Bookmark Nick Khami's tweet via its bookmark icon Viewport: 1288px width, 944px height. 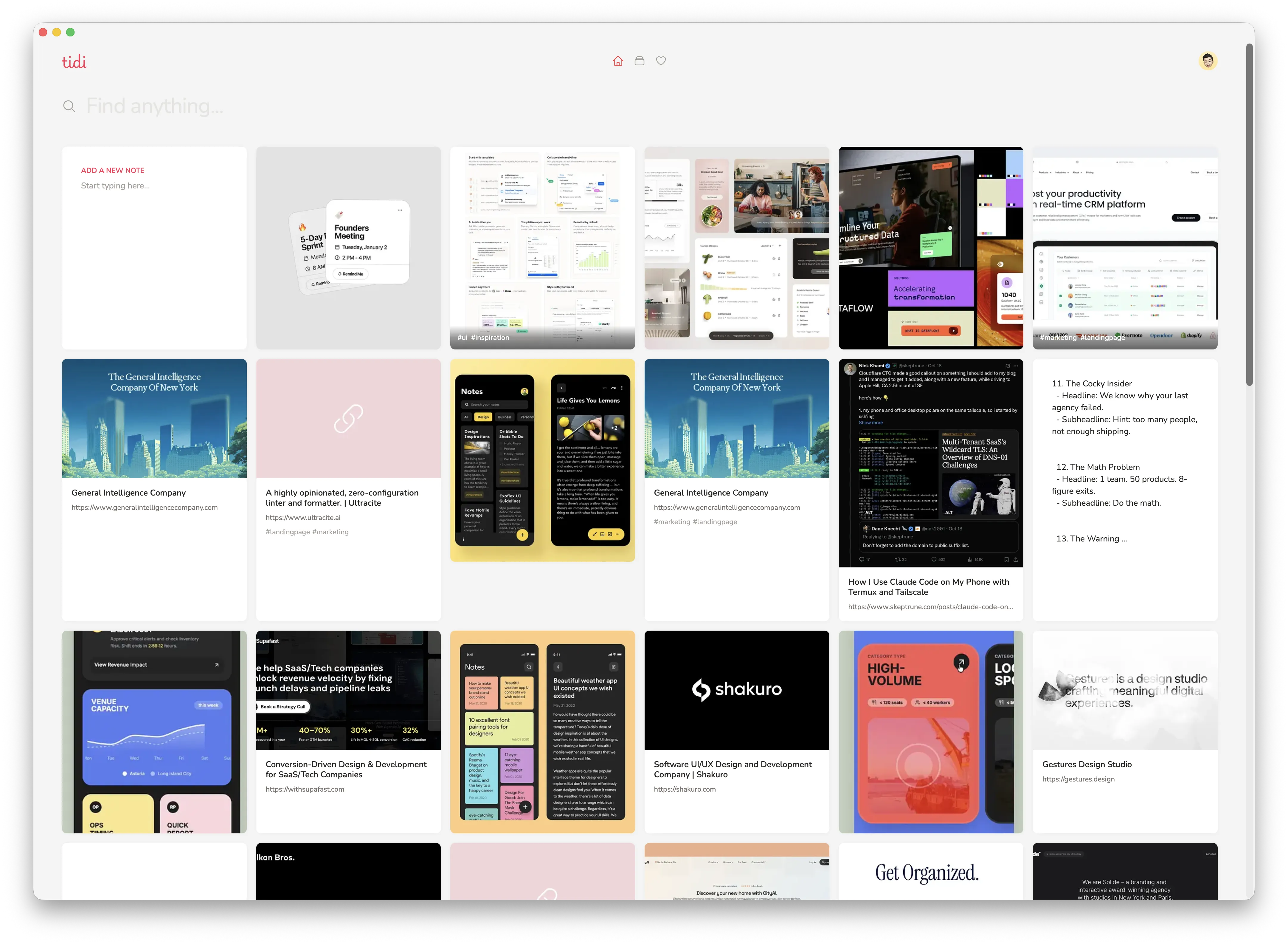(1006, 560)
